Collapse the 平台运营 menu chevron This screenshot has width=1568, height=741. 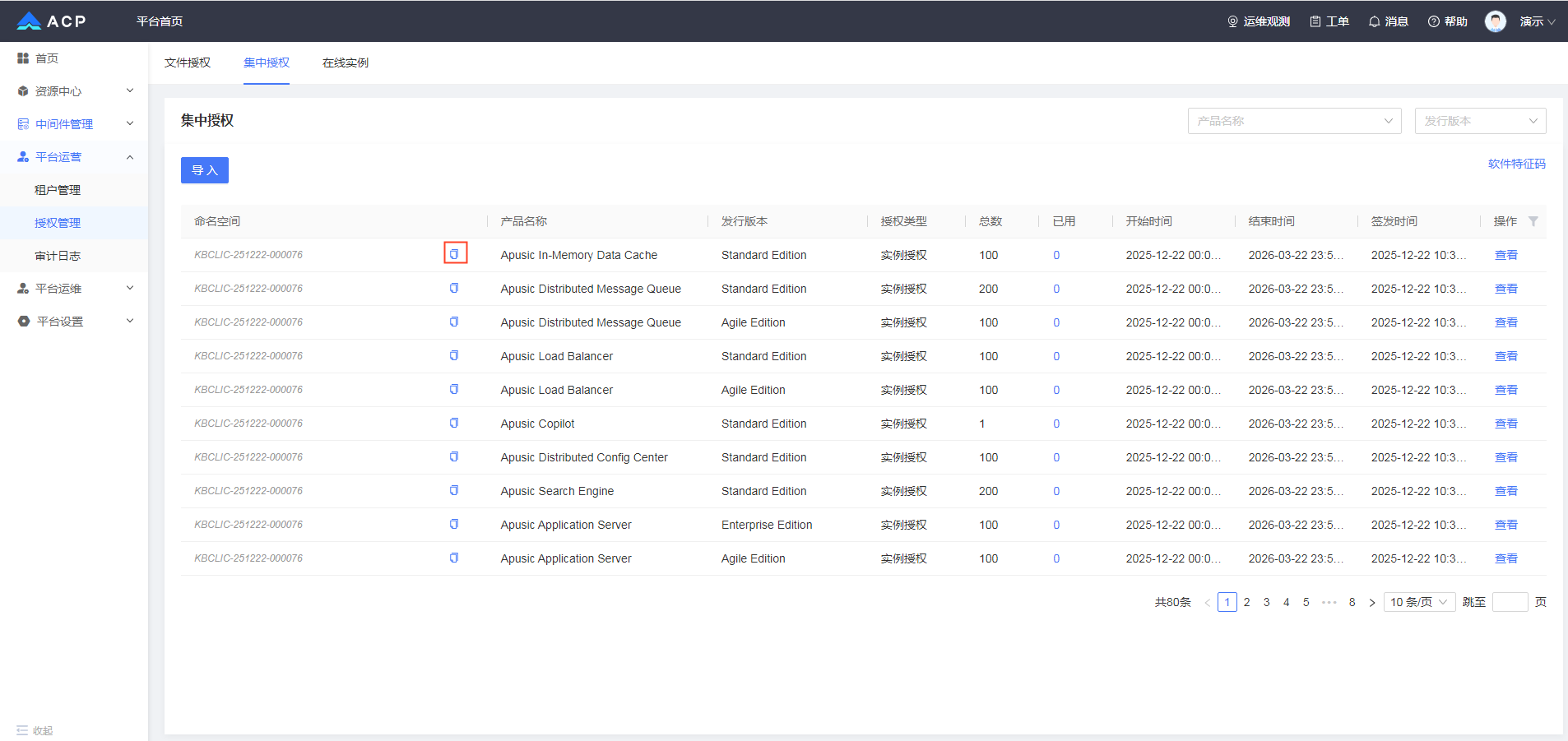(130, 157)
